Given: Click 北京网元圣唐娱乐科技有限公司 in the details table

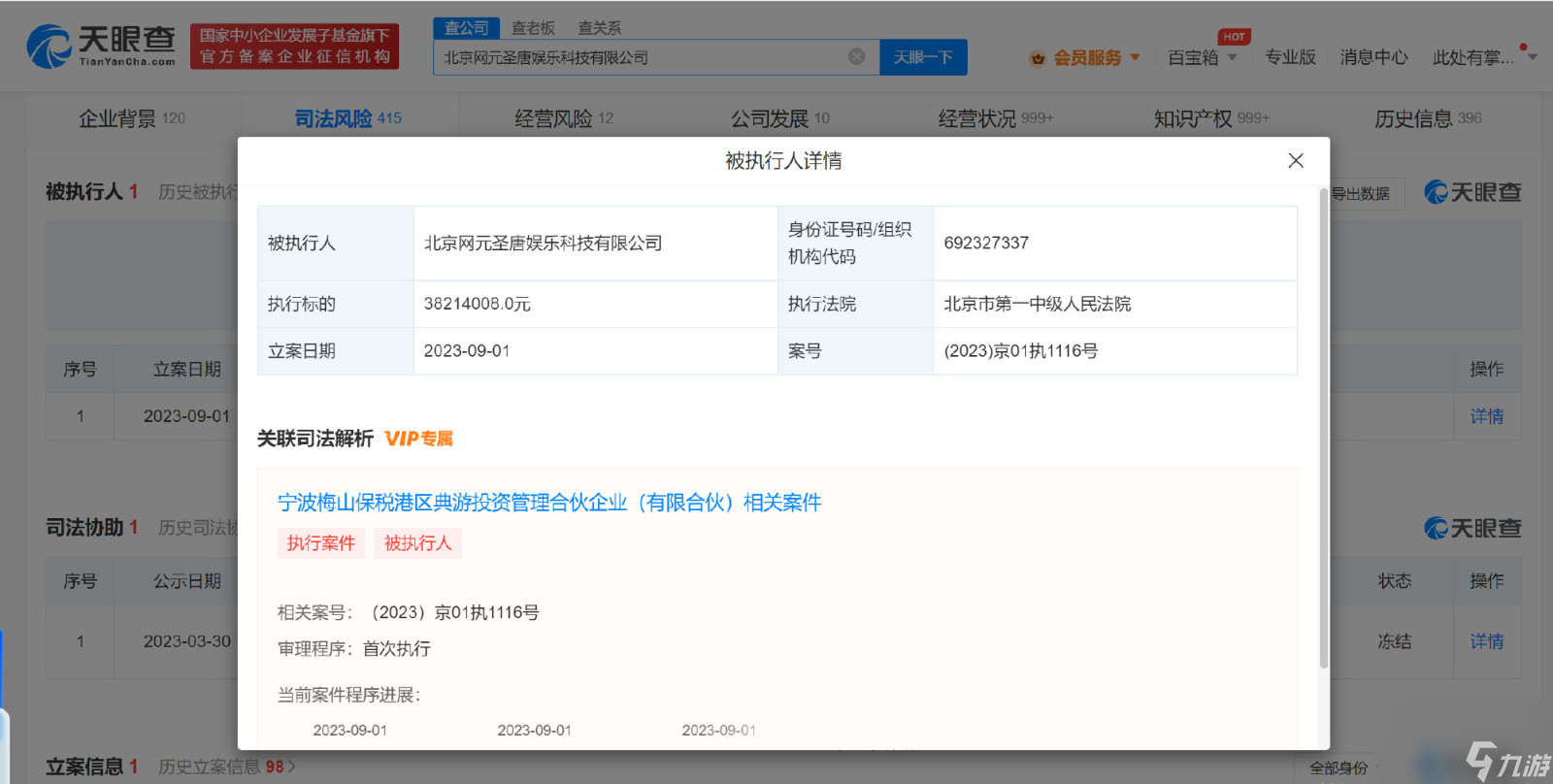Looking at the screenshot, I should click(543, 244).
